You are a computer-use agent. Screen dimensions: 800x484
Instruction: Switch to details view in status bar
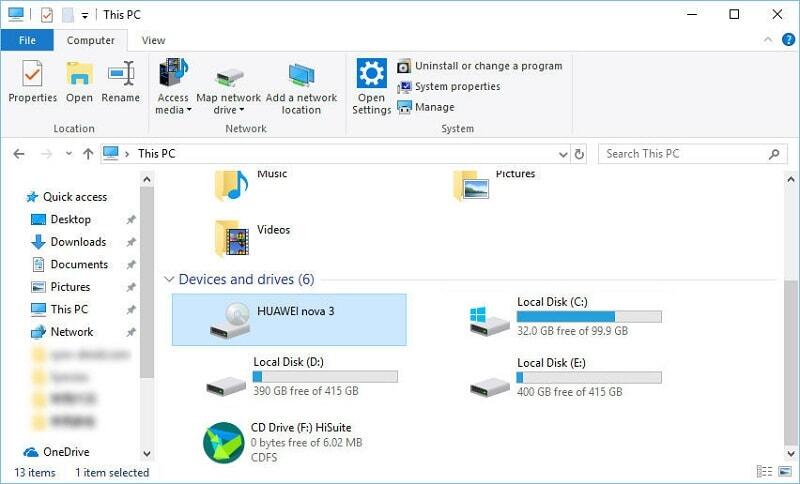pos(765,472)
